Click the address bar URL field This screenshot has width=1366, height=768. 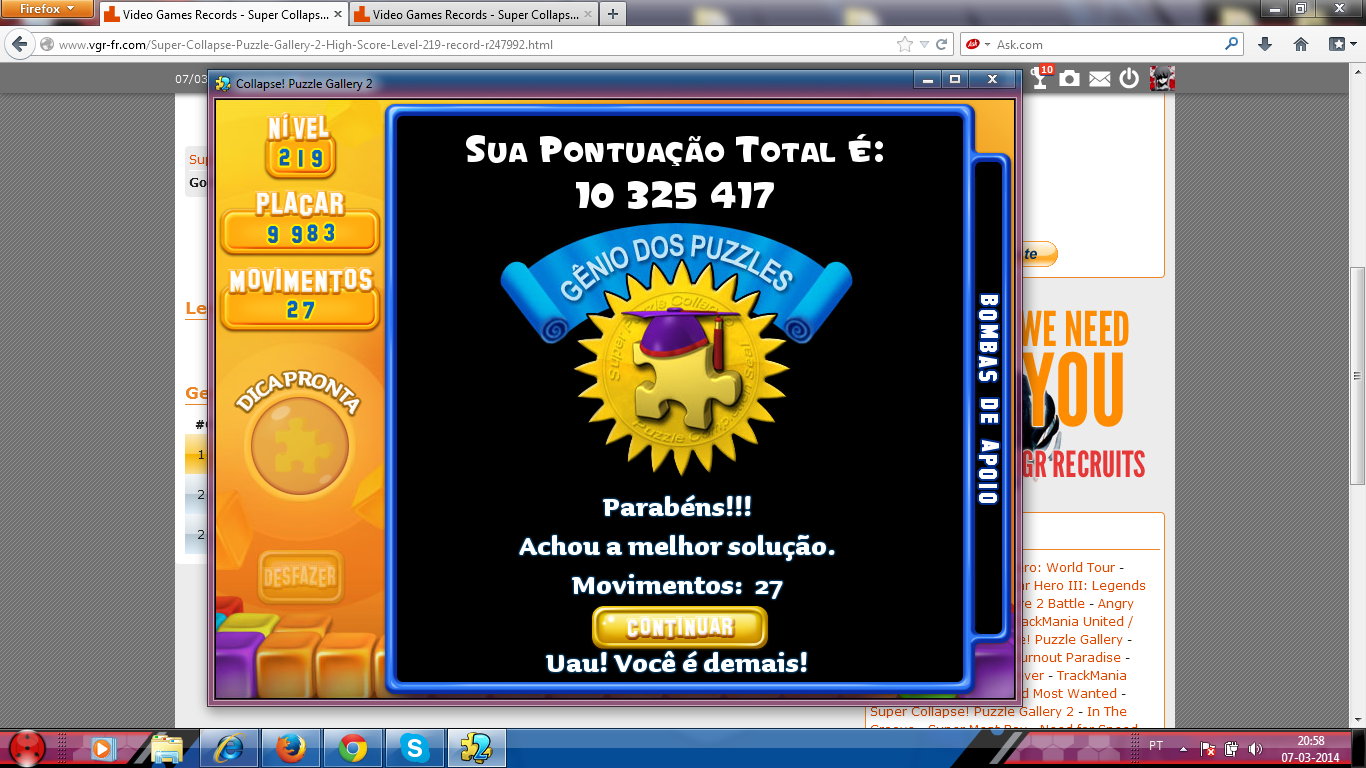pyautogui.click(x=470, y=44)
